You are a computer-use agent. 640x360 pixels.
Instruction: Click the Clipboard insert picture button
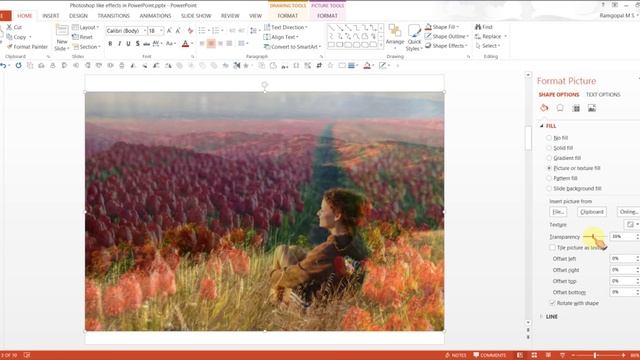(x=591, y=212)
